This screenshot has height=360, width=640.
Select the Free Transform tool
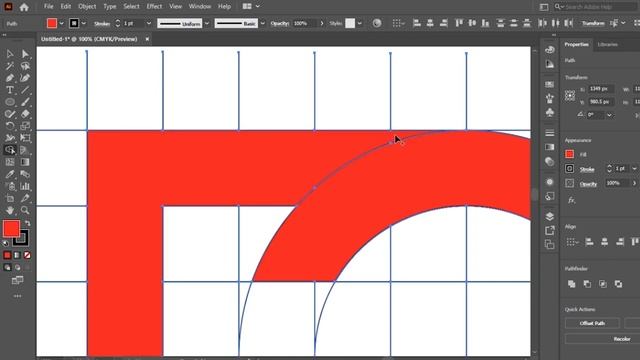click(25, 138)
